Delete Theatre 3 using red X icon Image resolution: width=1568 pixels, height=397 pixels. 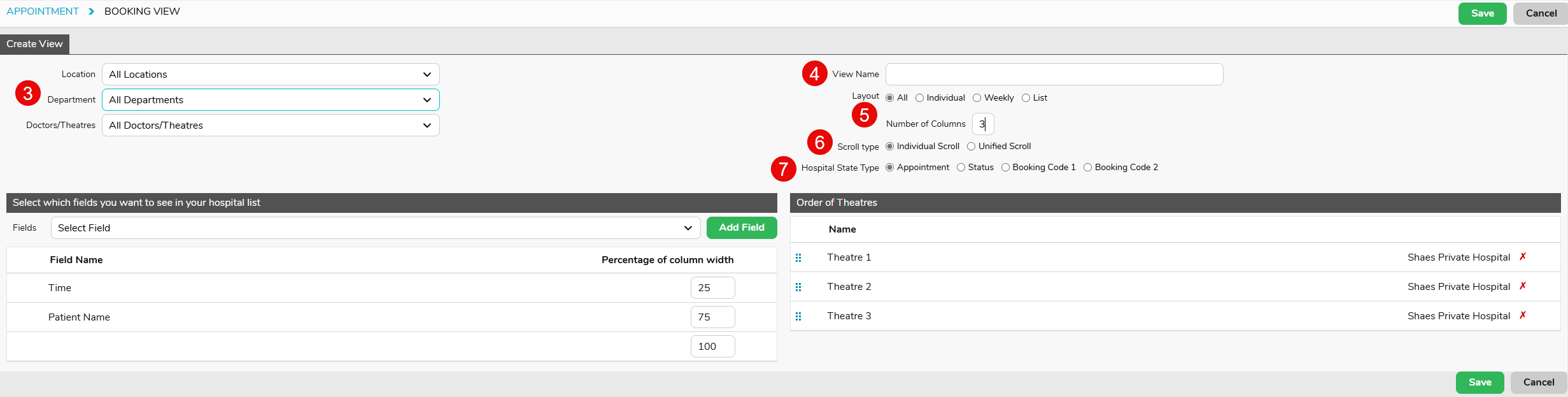[x=1523, y=315]
